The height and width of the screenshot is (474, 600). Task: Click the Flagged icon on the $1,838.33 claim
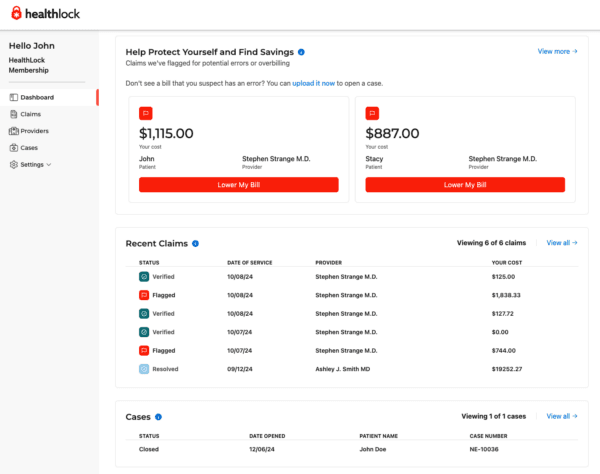[144, 295]
